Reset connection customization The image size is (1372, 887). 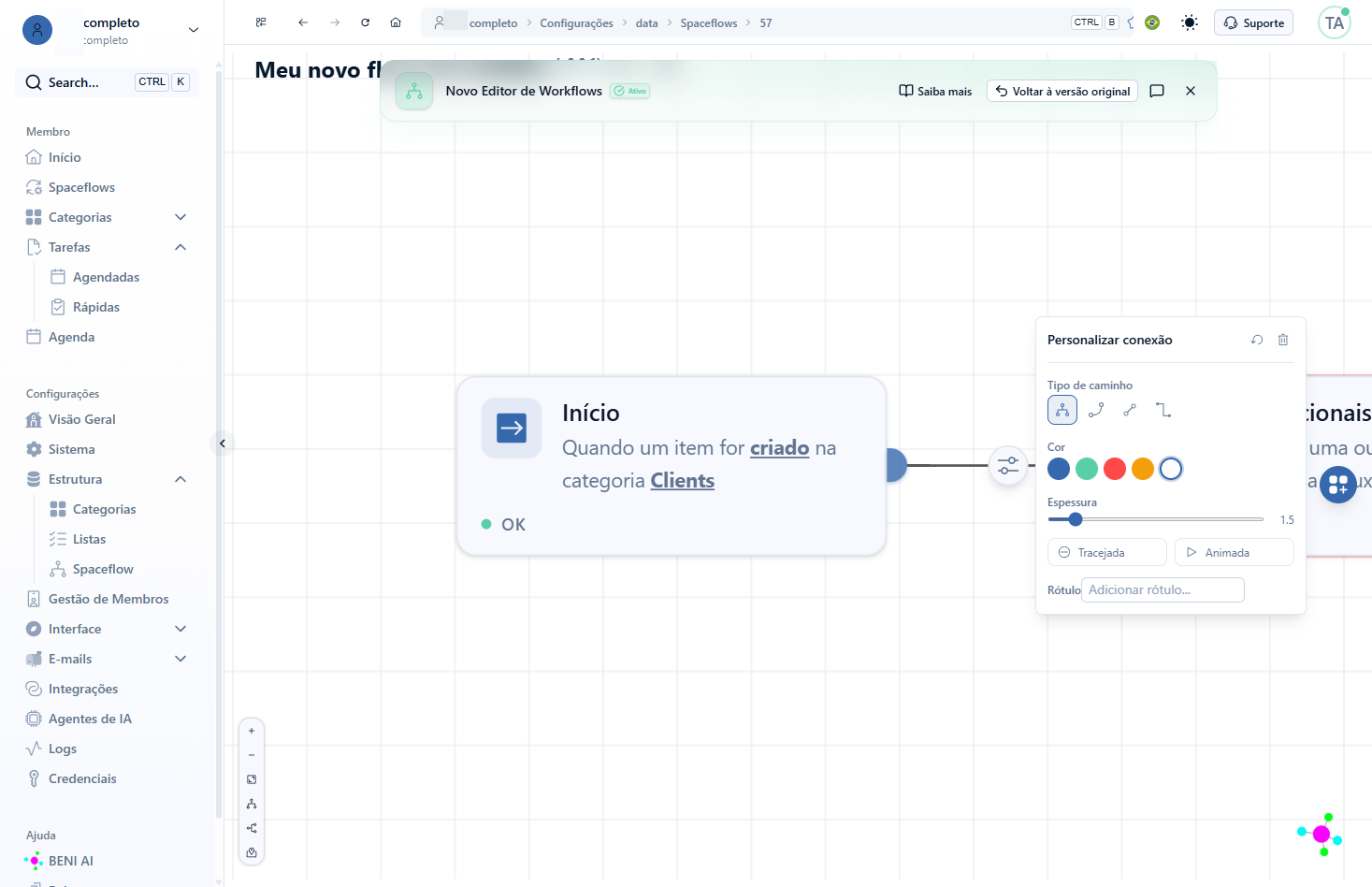click(x=1257, y=340)
